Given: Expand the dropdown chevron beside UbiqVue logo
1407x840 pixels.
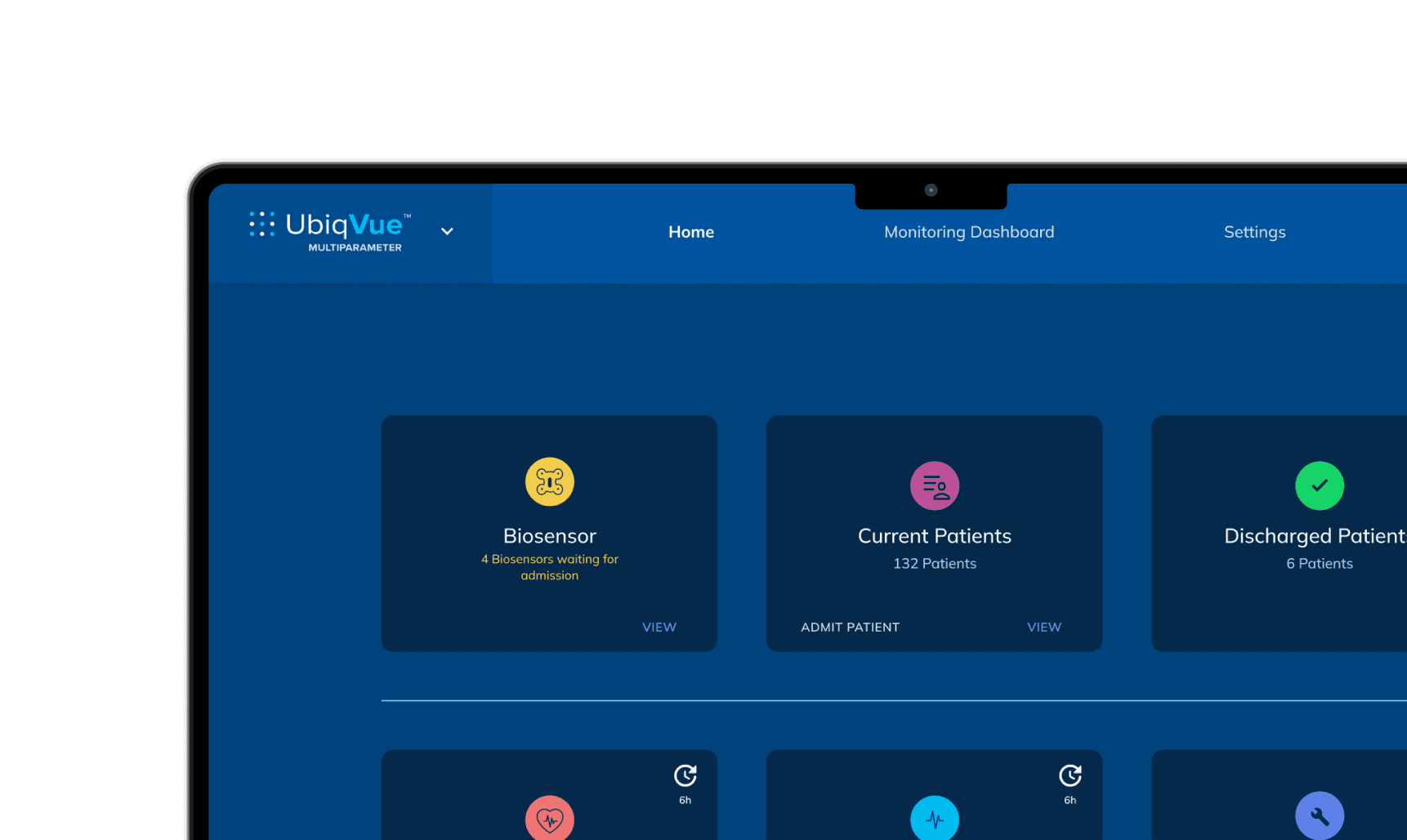Looking at the screenshot, I should pyautogui.click(x=447, y=231).
